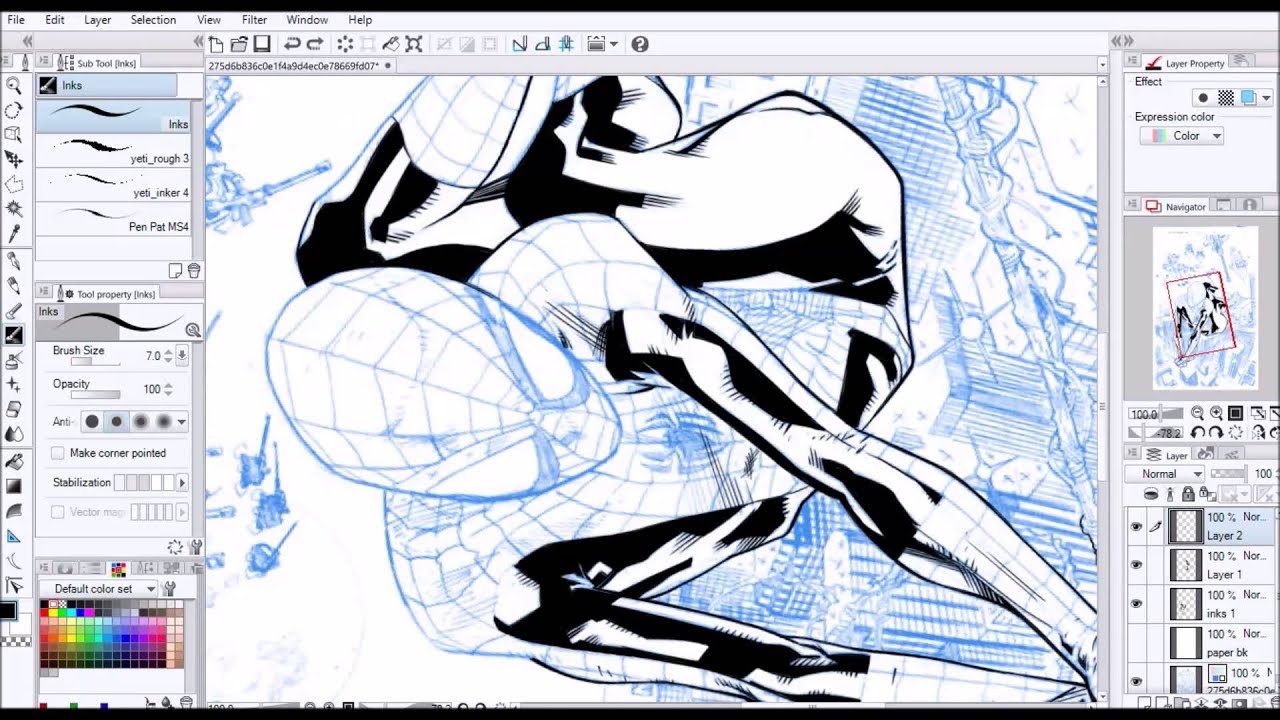Select the Ruler triangle tool
This screenshot has width=1280, height=720.
14,536
